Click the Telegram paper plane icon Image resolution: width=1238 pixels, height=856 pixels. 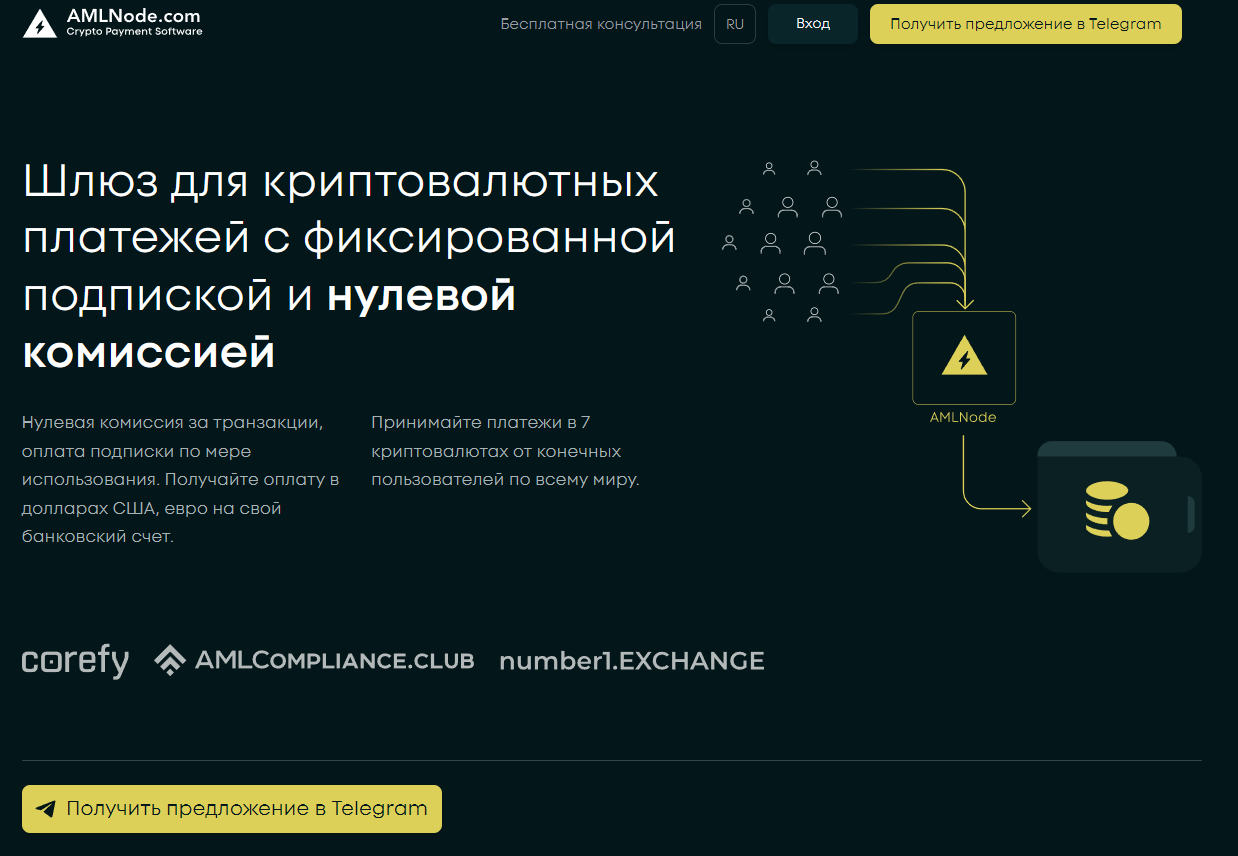[x=45, y=809]
